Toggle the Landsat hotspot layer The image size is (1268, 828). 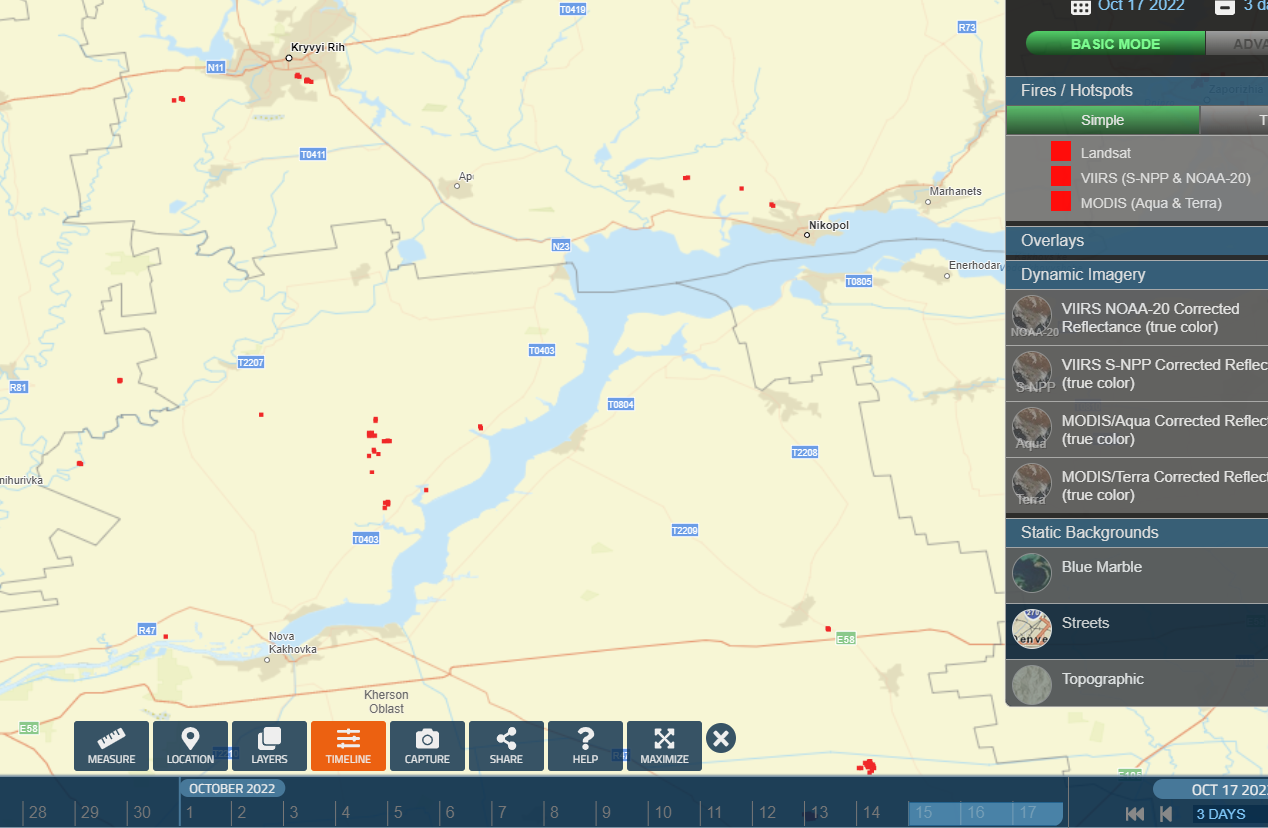(1061, 153)
